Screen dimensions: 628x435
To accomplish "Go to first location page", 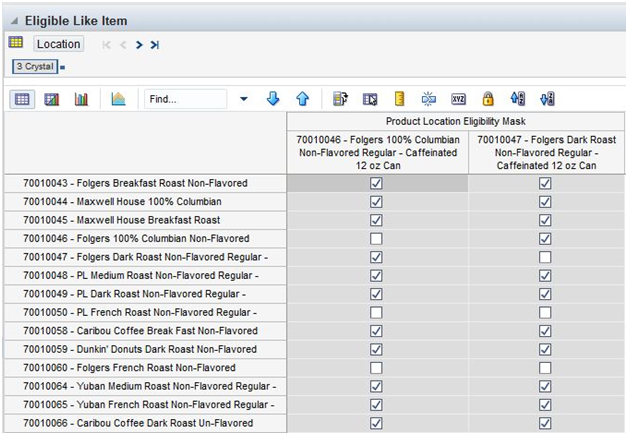I will [x=106, y=45].
